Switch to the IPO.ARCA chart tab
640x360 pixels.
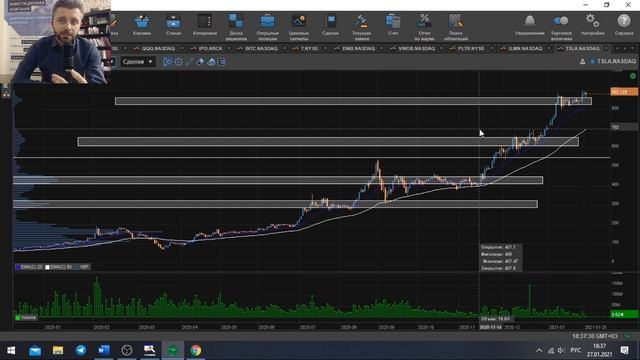pos(210,49)
